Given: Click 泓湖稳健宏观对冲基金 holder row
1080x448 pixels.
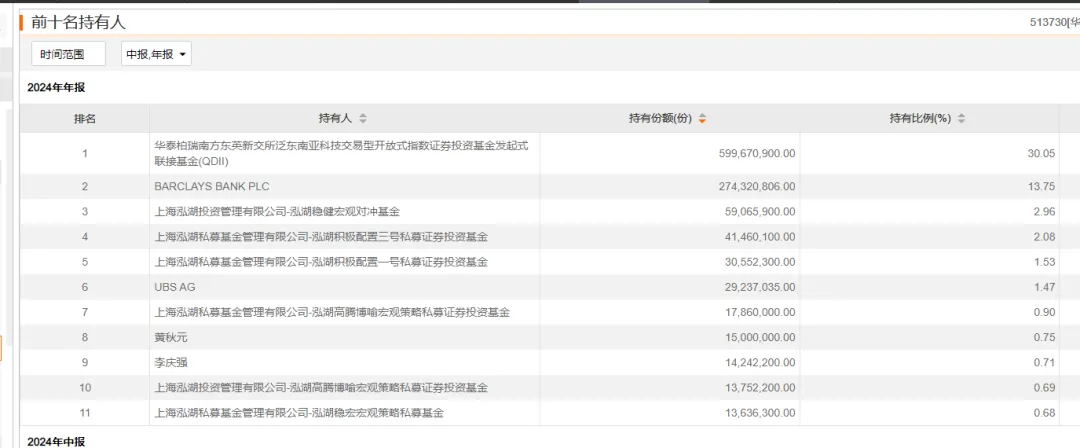Looking at the screenshot, I should click(x=344, y=212).
